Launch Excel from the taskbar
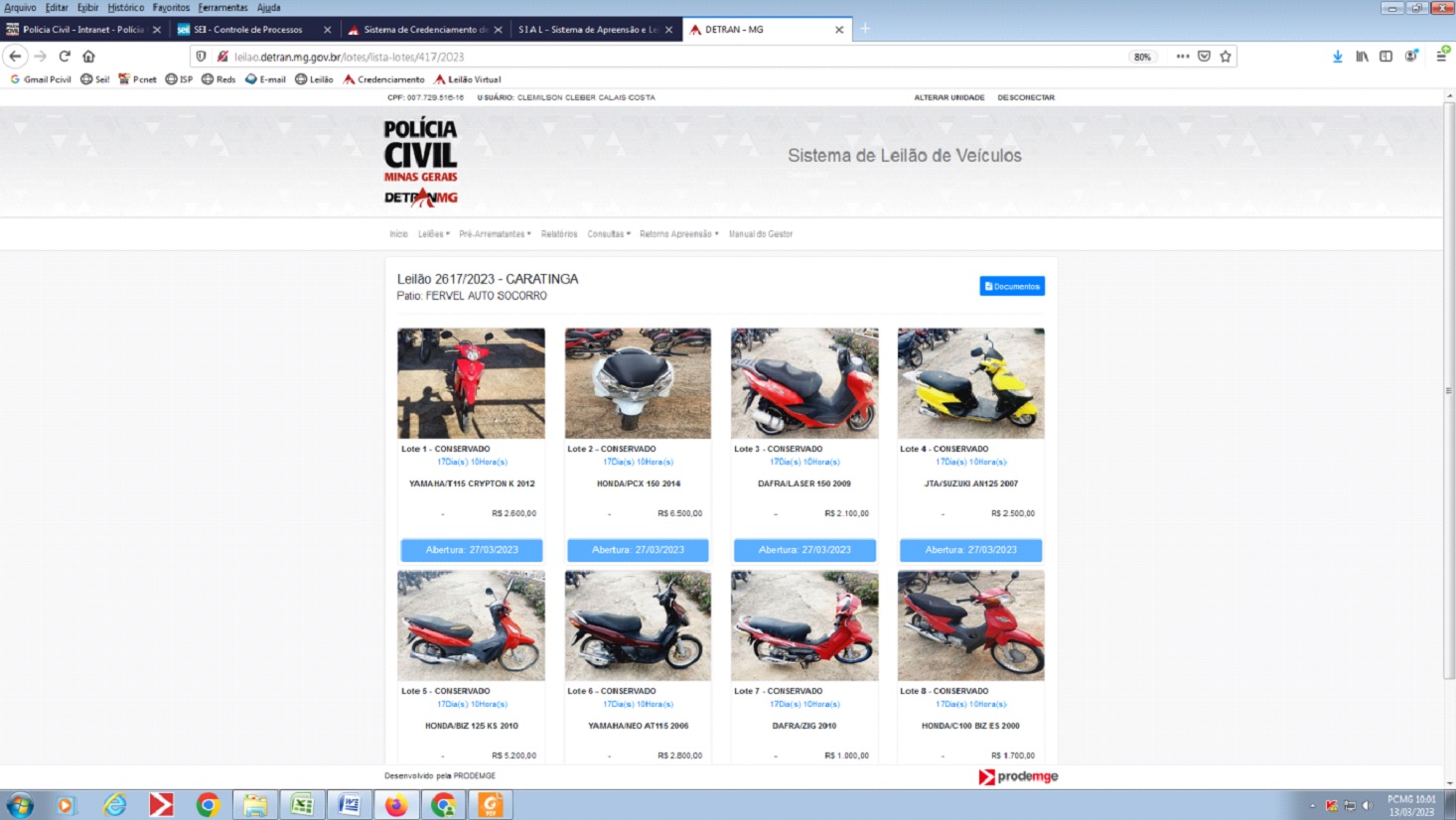This screenshot has width=1456, height=820. click(302, 804)
